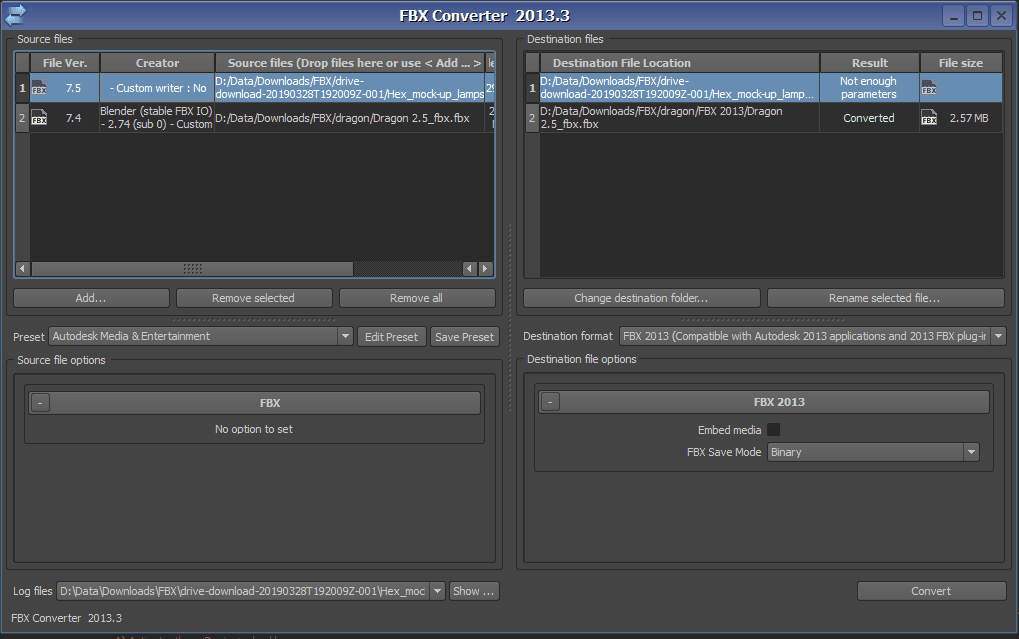This screenshot has height=639, width=1019.
Task: Click FBX icon in destination row 1
Action: [x=929, y=88]
